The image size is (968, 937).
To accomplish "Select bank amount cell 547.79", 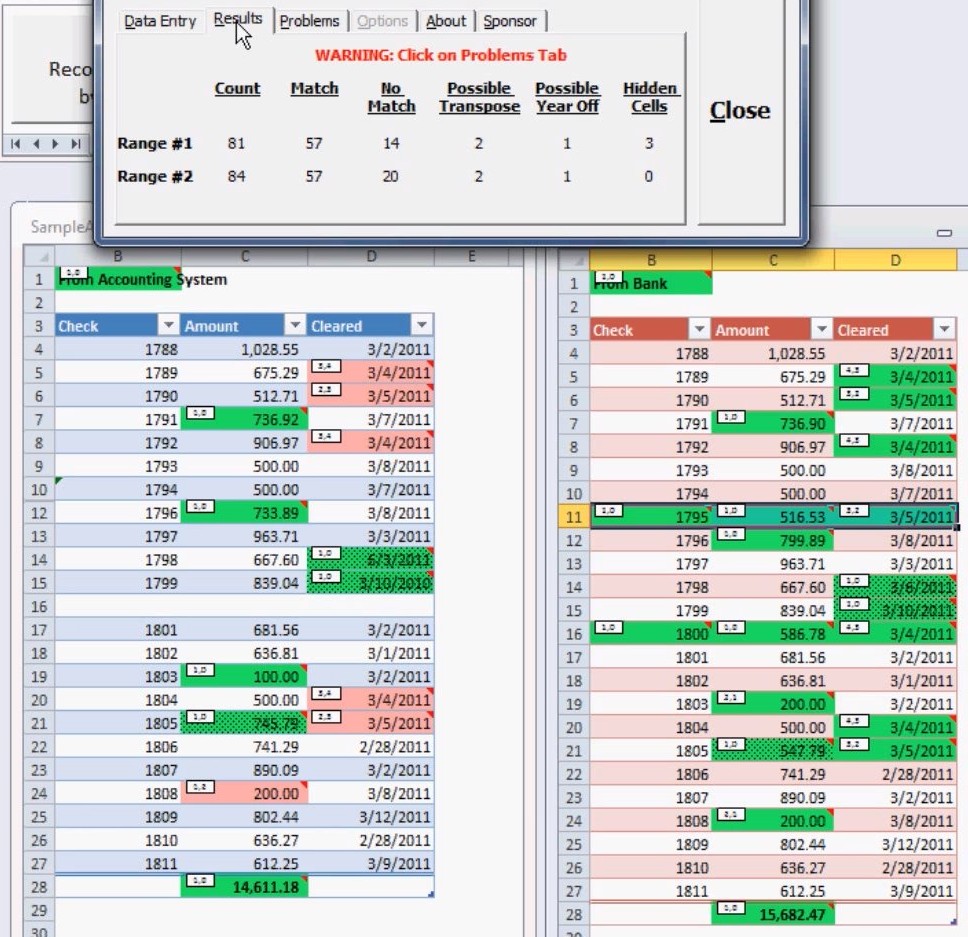I will point(772,751).
